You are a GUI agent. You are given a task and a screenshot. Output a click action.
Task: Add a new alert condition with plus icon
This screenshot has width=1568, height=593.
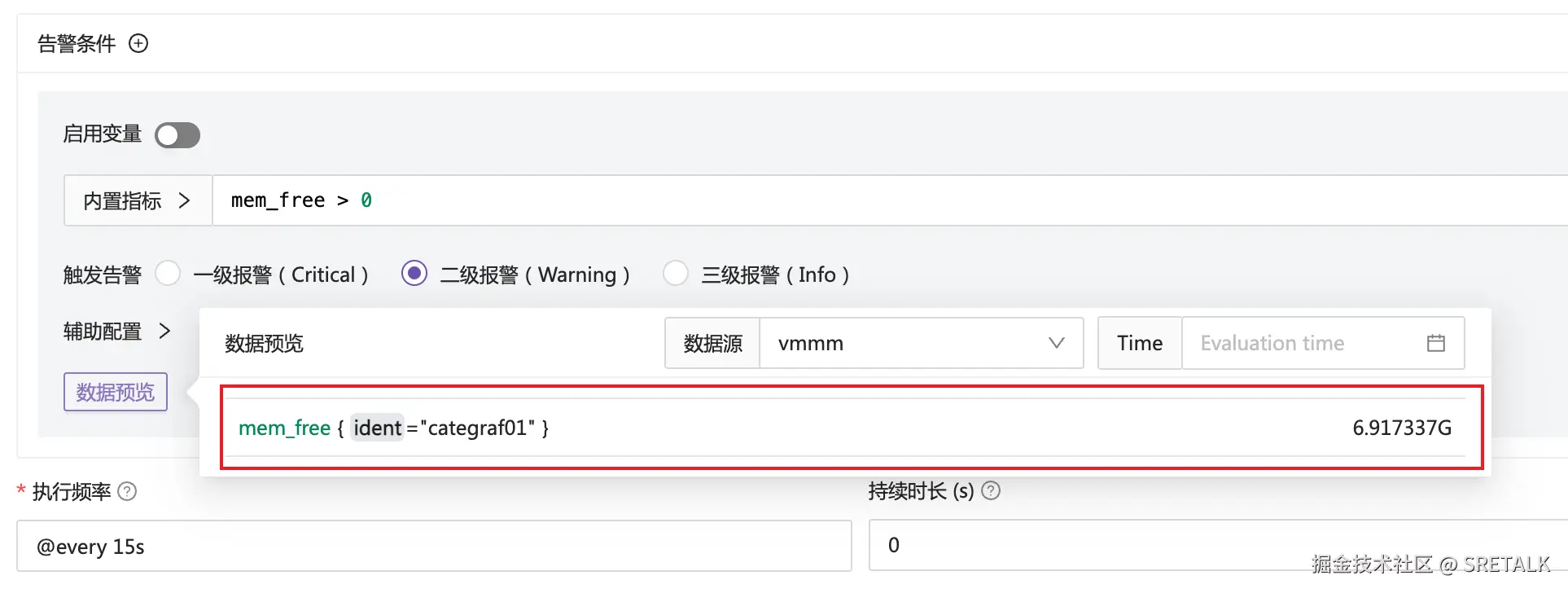pyautogui.click(x=138, y=43)
